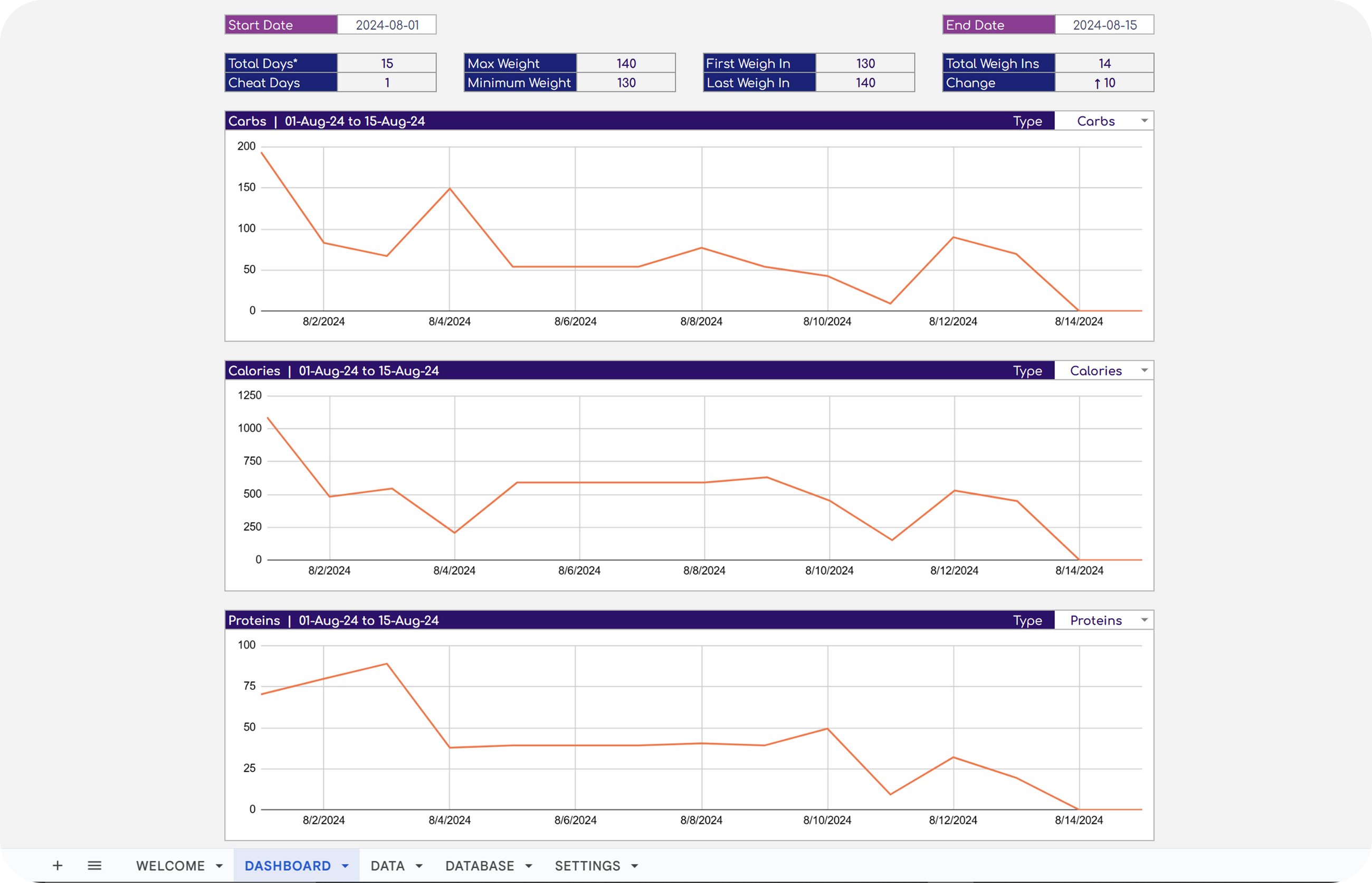Click the add new sheet plus icon
The height and width of the screenshot is (883, 1372).
[58, 865]
